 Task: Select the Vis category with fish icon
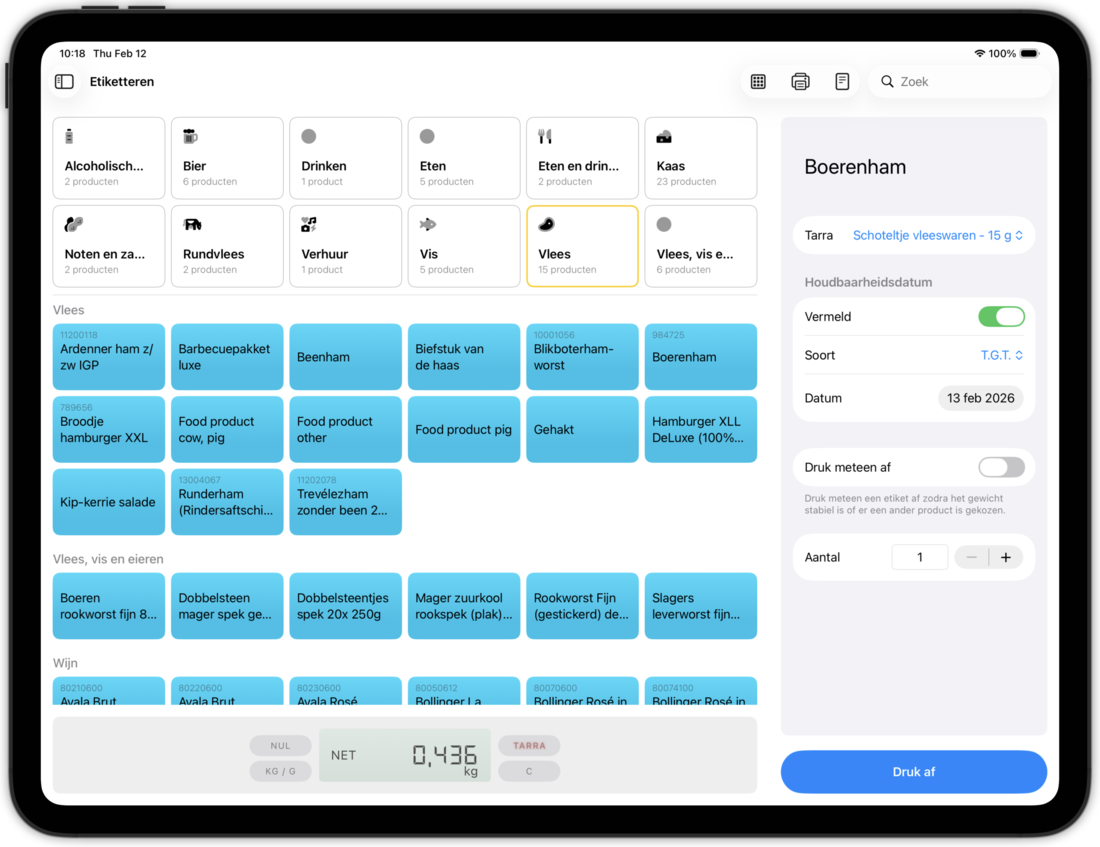click(464, 246)
